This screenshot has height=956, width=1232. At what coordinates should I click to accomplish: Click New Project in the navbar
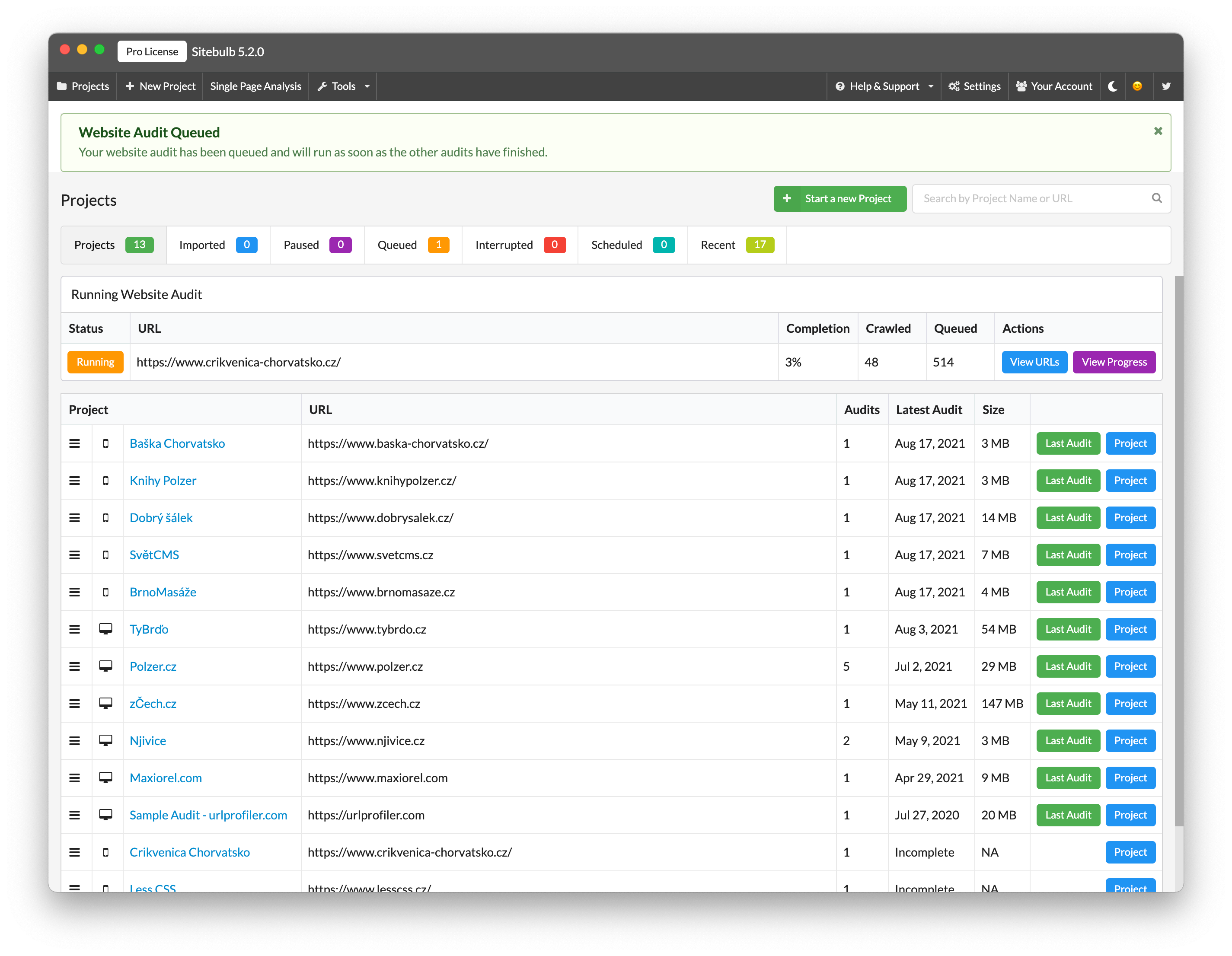pyautogui.click(x=160, y=86)
